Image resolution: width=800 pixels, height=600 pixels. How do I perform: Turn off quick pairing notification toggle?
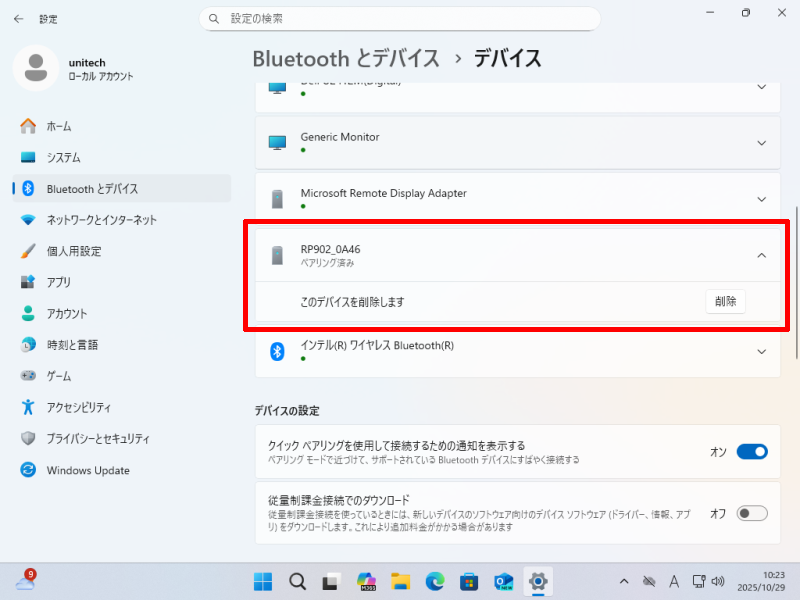coord(751,452)
